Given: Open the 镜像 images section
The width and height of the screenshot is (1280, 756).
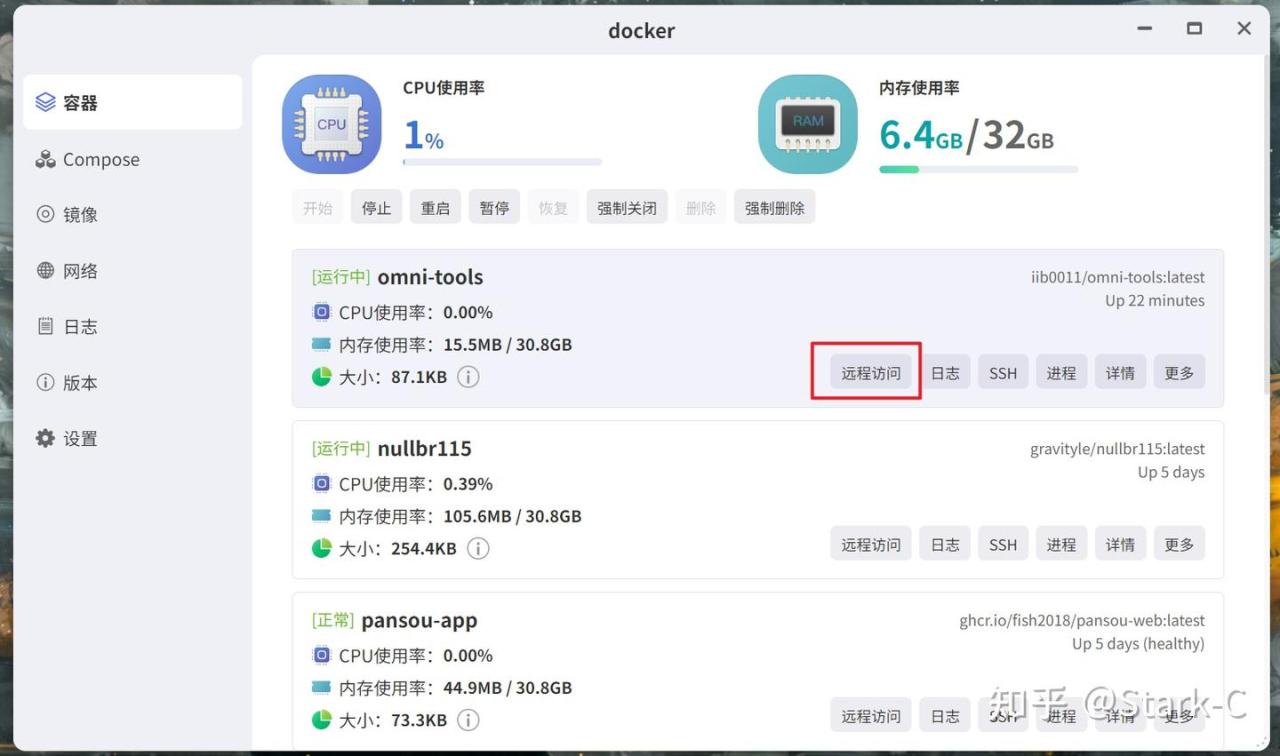Looking at the screenshot, I should point(68,214).
